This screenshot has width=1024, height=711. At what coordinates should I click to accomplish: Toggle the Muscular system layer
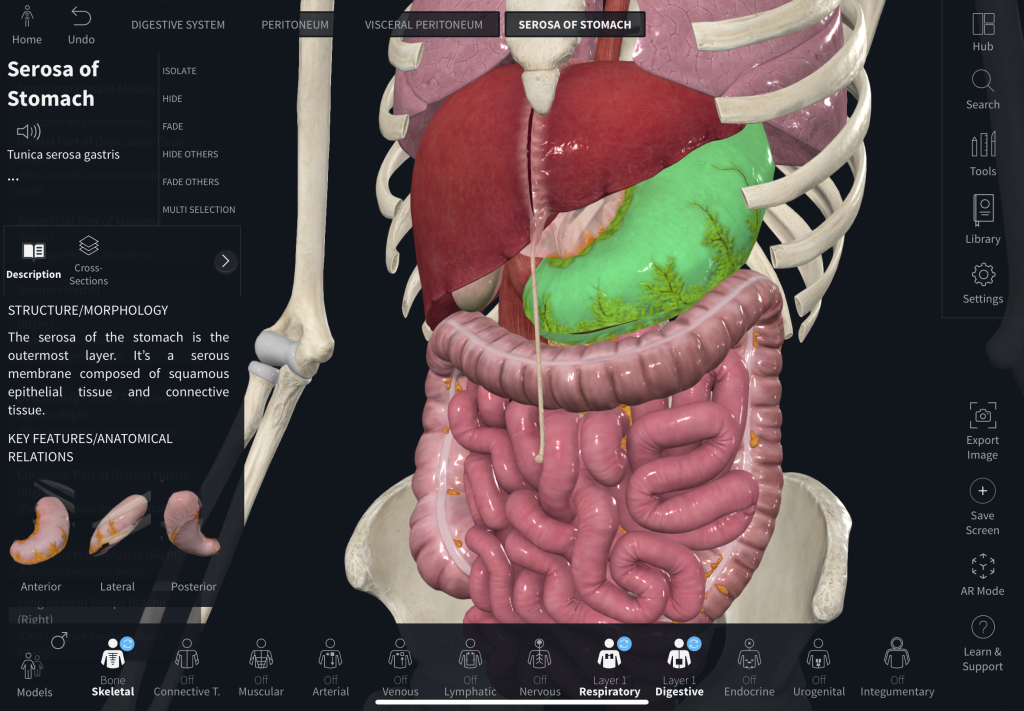coord(261,668)
